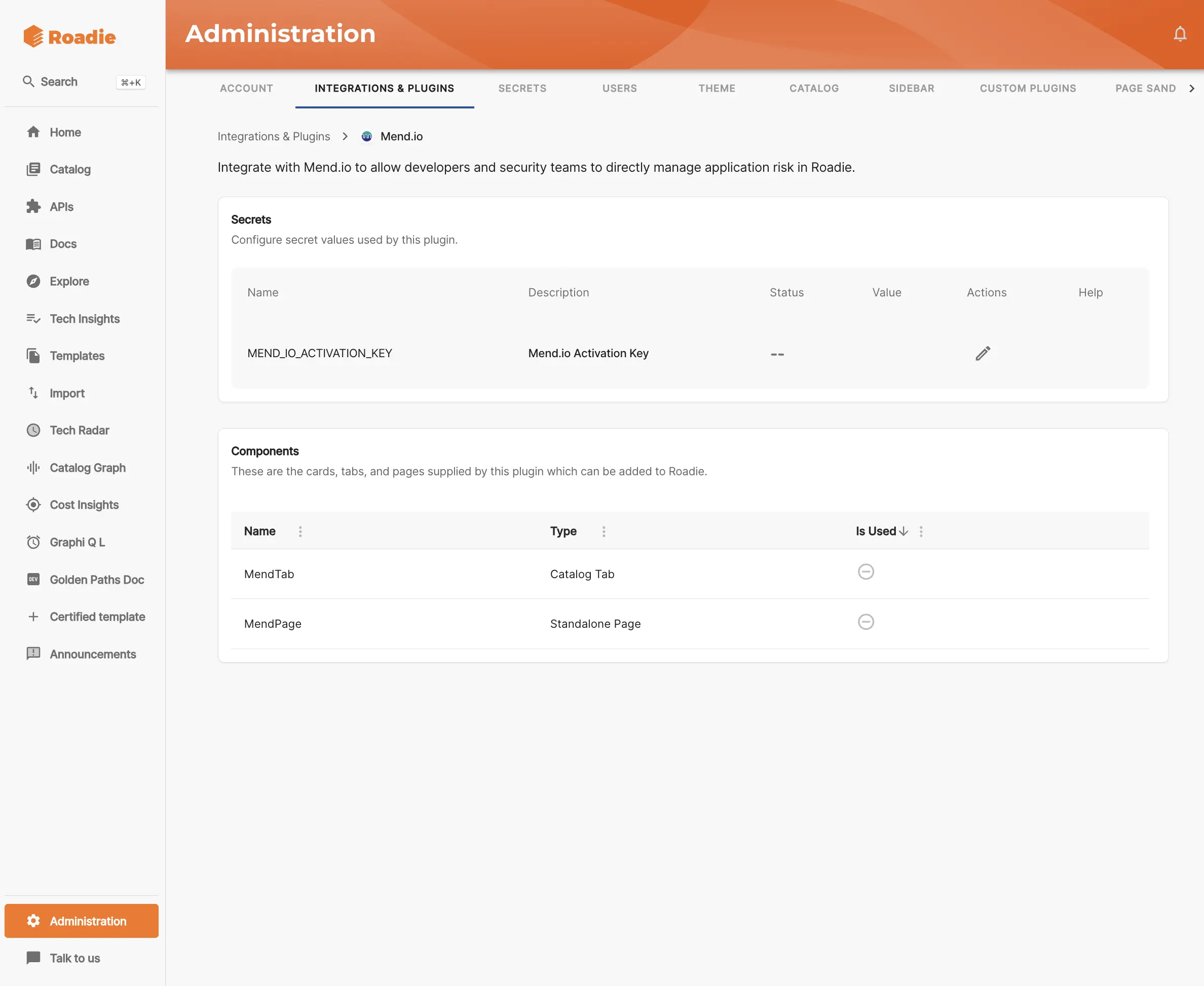The image size is (1204, 986).
Task: Toggle usage of the MendPage component
Action: point(866,621)
